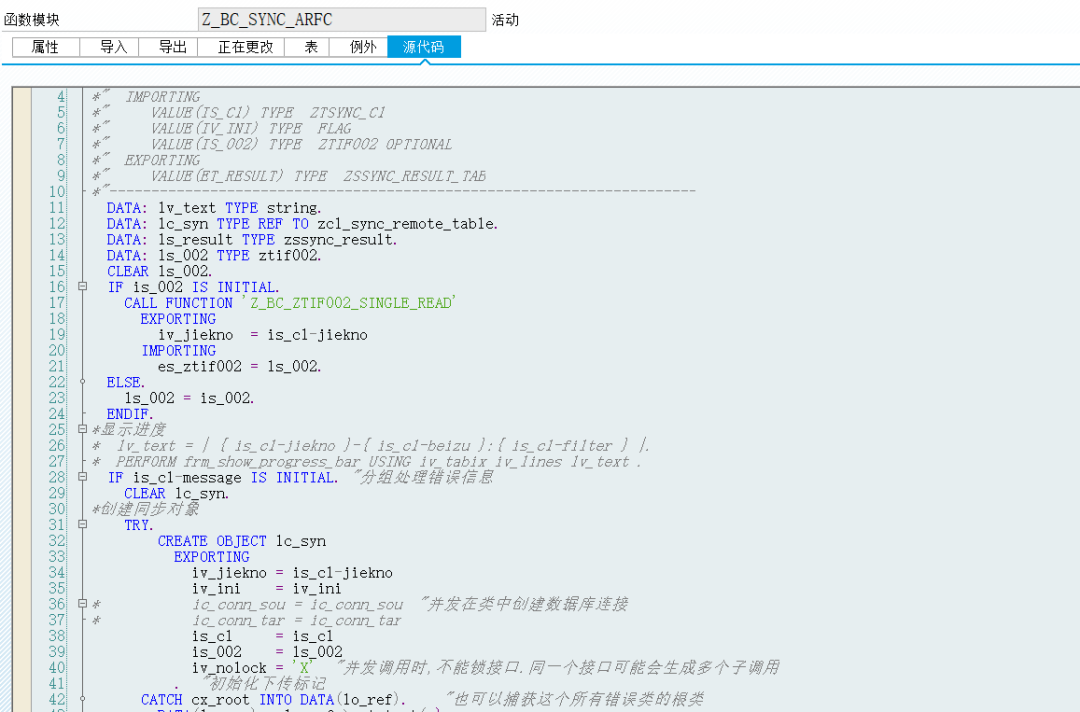Click line number 32 in the gutter
This screenshot has height=712, width=1080.
point(56,541)
